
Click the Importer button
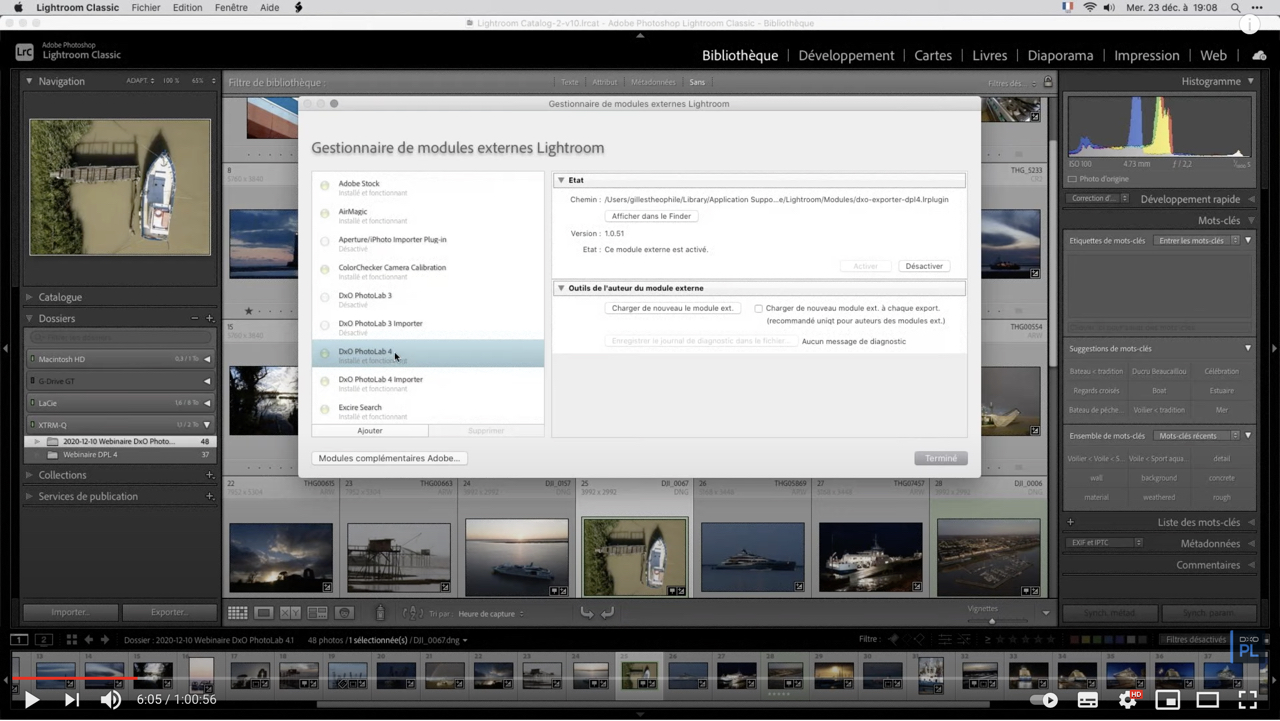pos(70,612)
